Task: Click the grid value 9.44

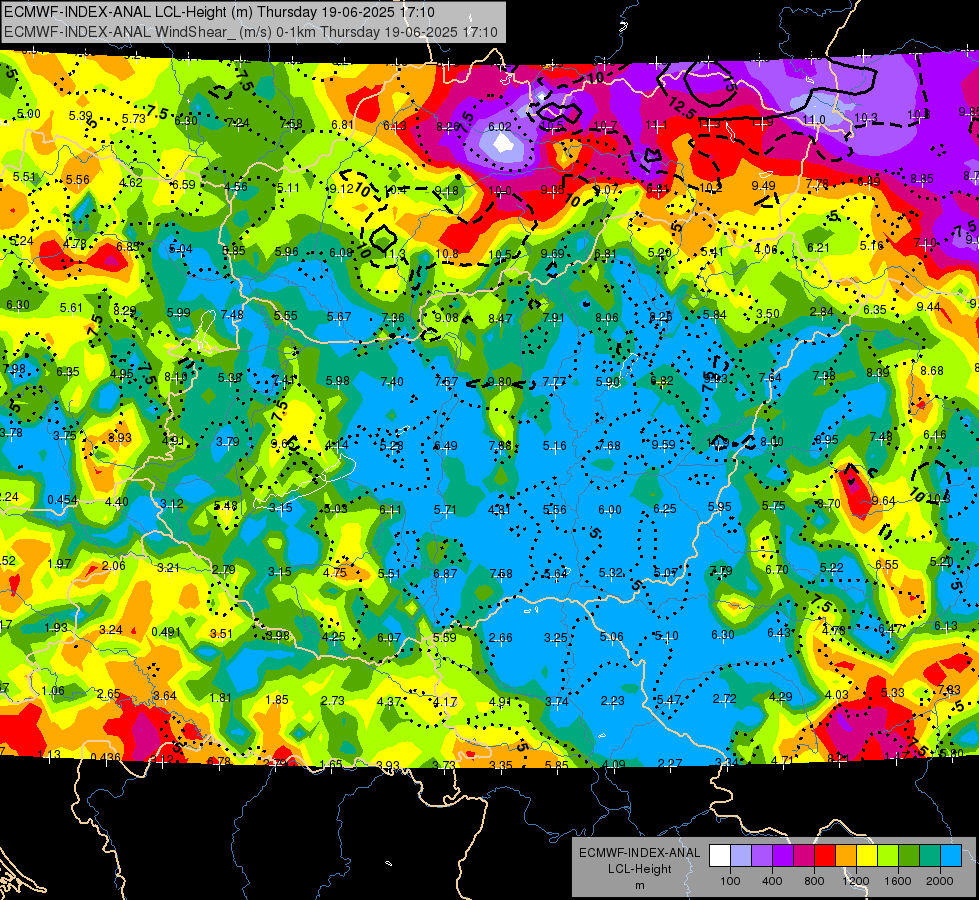Action: [x=928, y=306]
